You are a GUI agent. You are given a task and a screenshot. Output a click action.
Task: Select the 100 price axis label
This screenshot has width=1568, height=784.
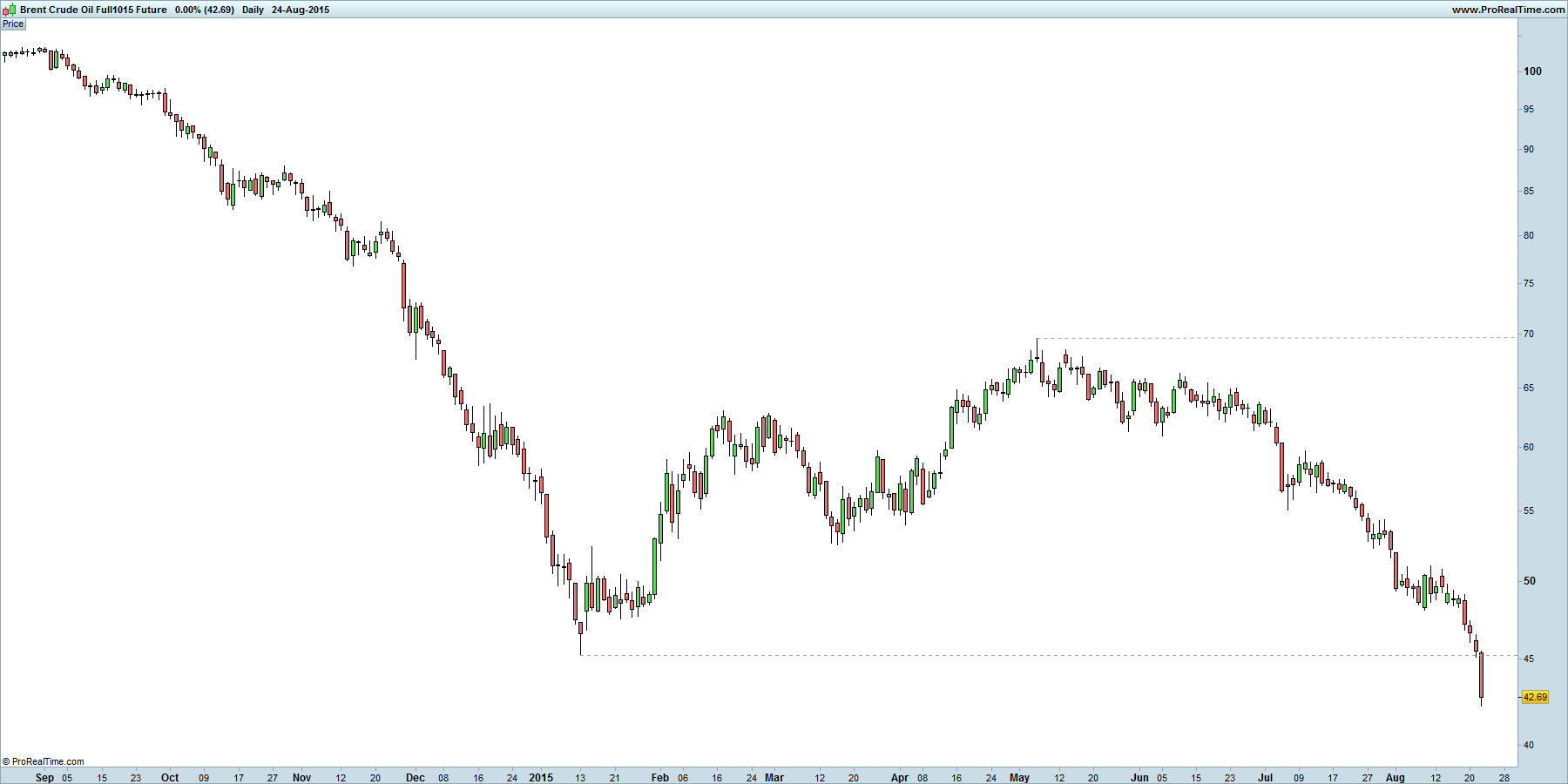[1532, 71]
